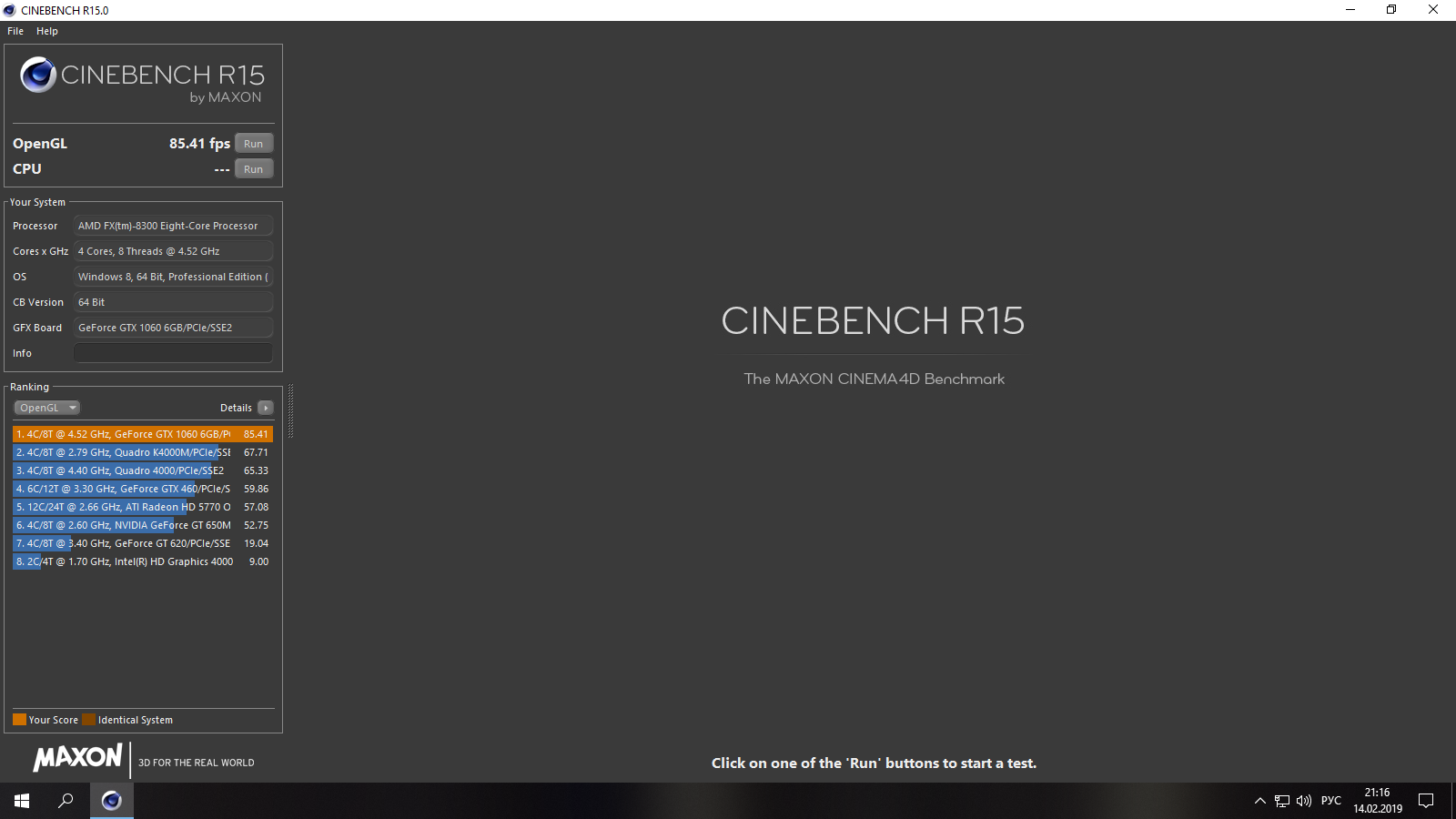Click the Cinebench icon in the title bar
1456x819 pixels.
(10, 10)
